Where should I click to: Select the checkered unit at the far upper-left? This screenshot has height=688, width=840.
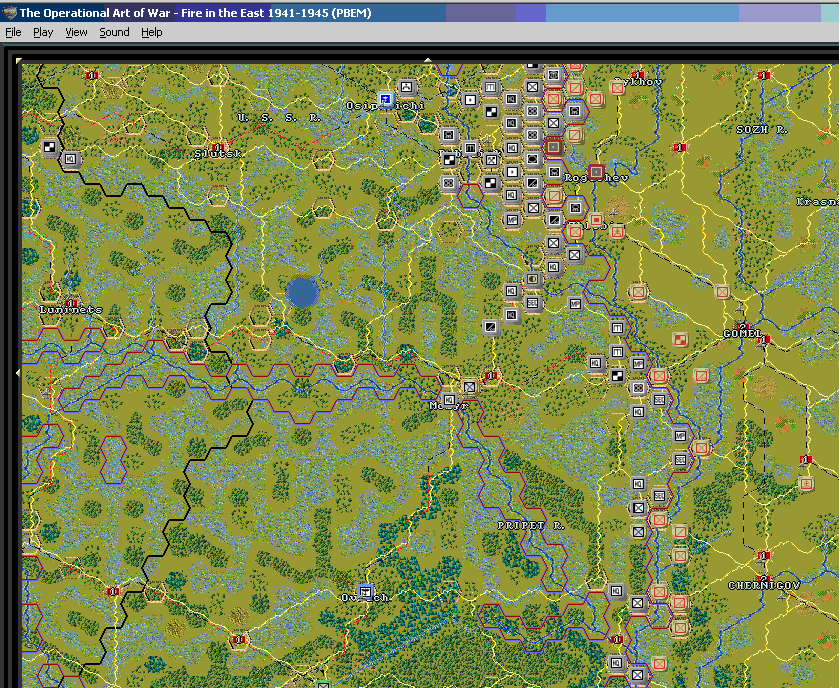point(49,147)
